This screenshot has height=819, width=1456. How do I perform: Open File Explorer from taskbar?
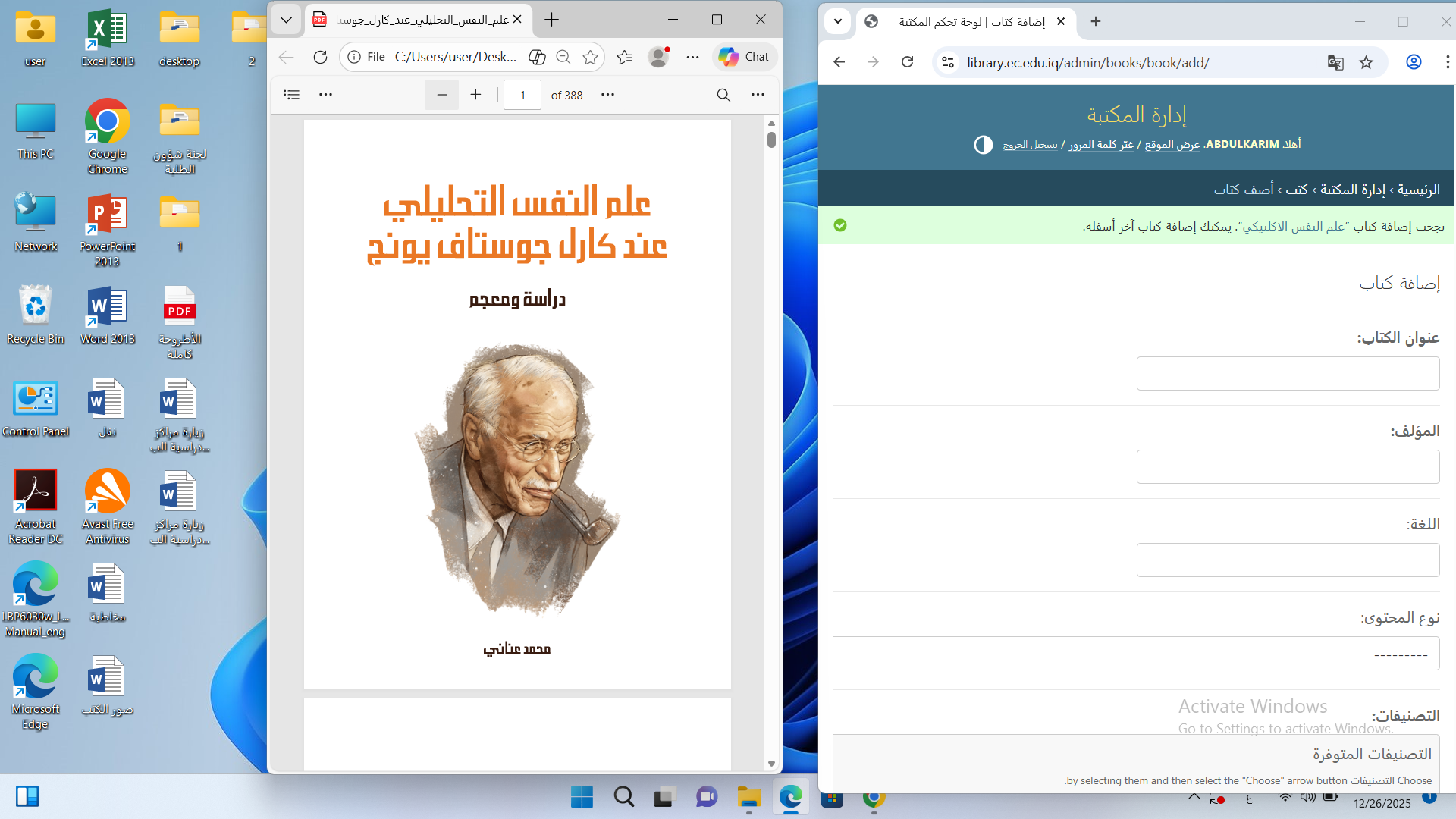tap(749, 797)
